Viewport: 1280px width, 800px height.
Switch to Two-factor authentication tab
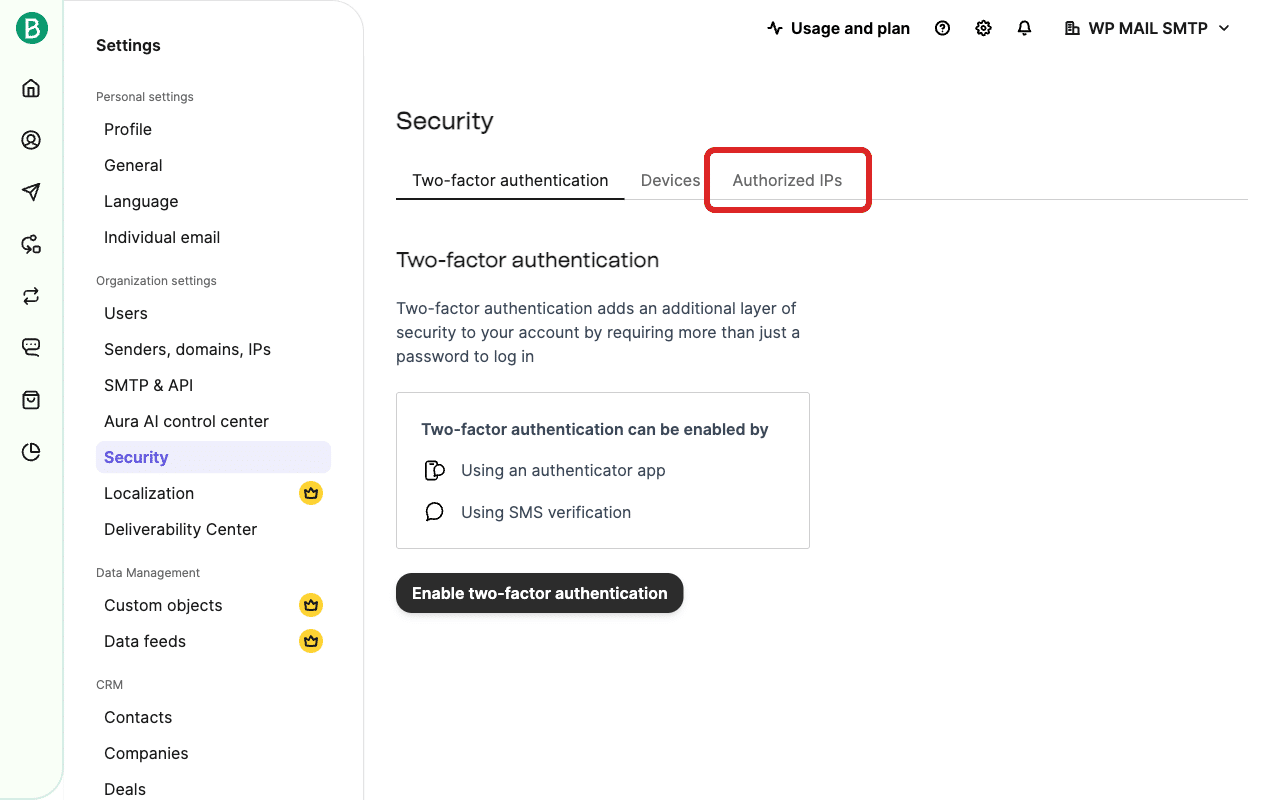pos(510,180)
